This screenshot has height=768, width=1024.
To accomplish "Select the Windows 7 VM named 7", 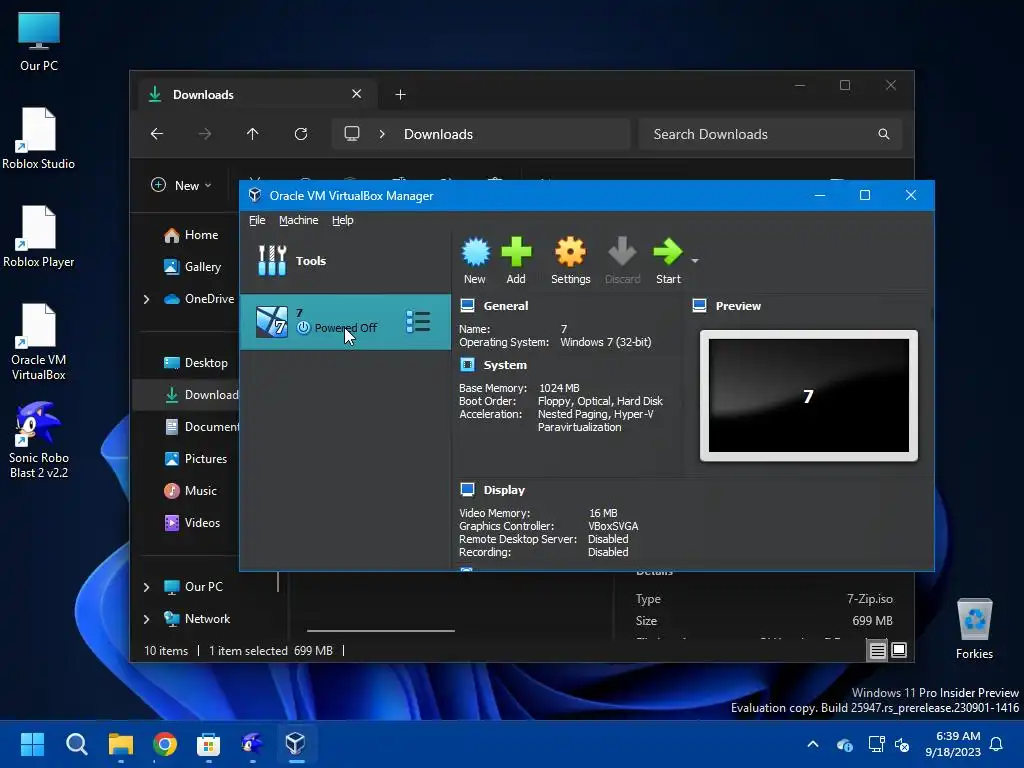I will tap(345, 321).
